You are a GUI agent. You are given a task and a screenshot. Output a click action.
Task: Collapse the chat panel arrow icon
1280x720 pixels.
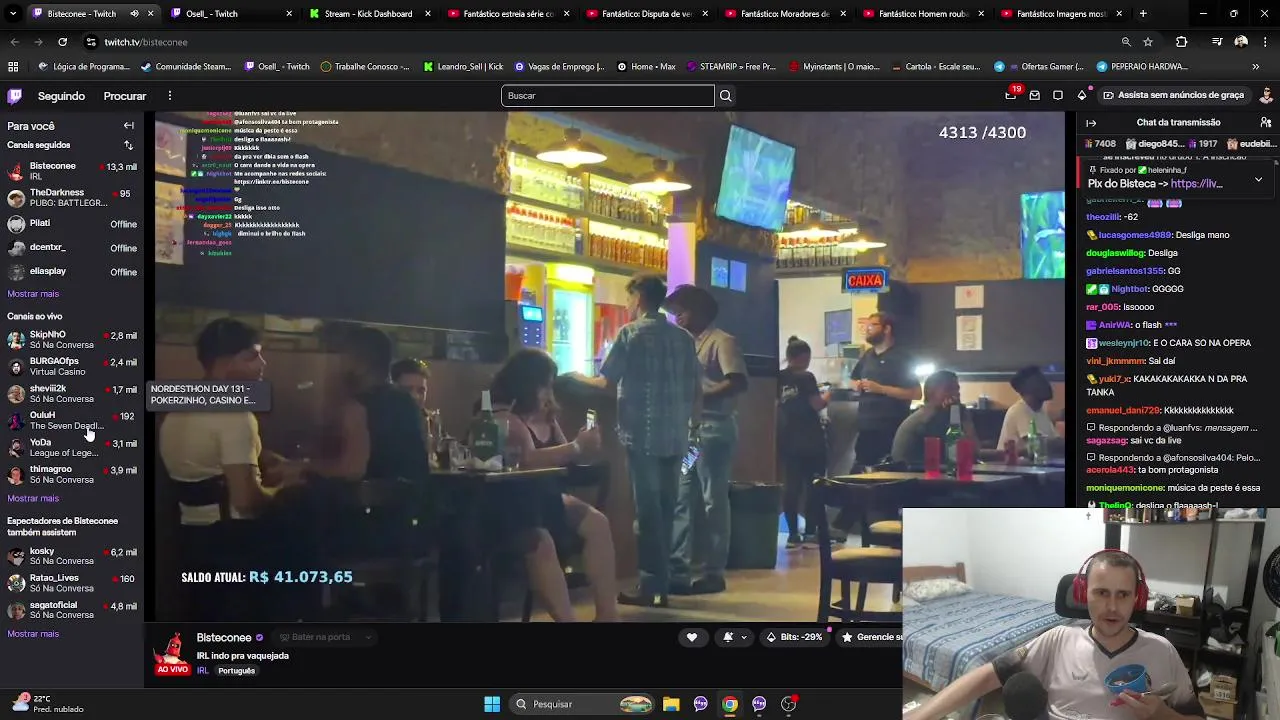click(1091, 123)
